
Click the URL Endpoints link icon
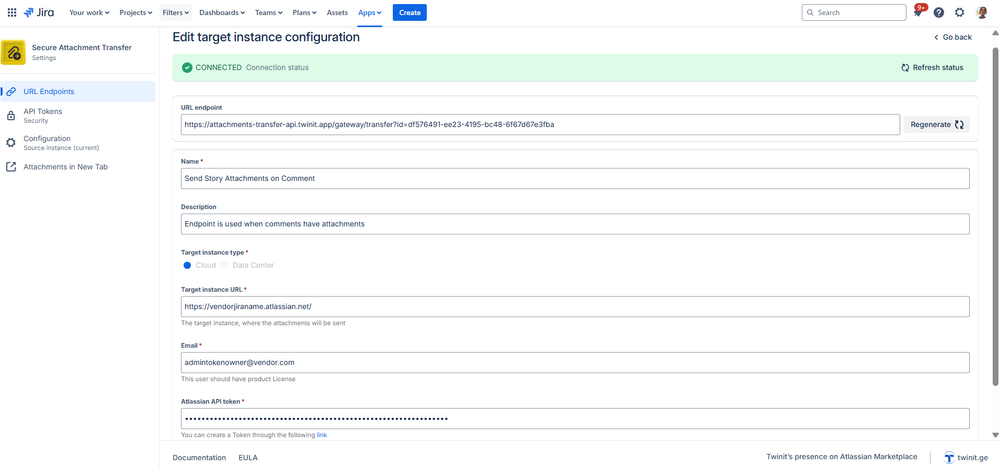[x=11, y=91]
